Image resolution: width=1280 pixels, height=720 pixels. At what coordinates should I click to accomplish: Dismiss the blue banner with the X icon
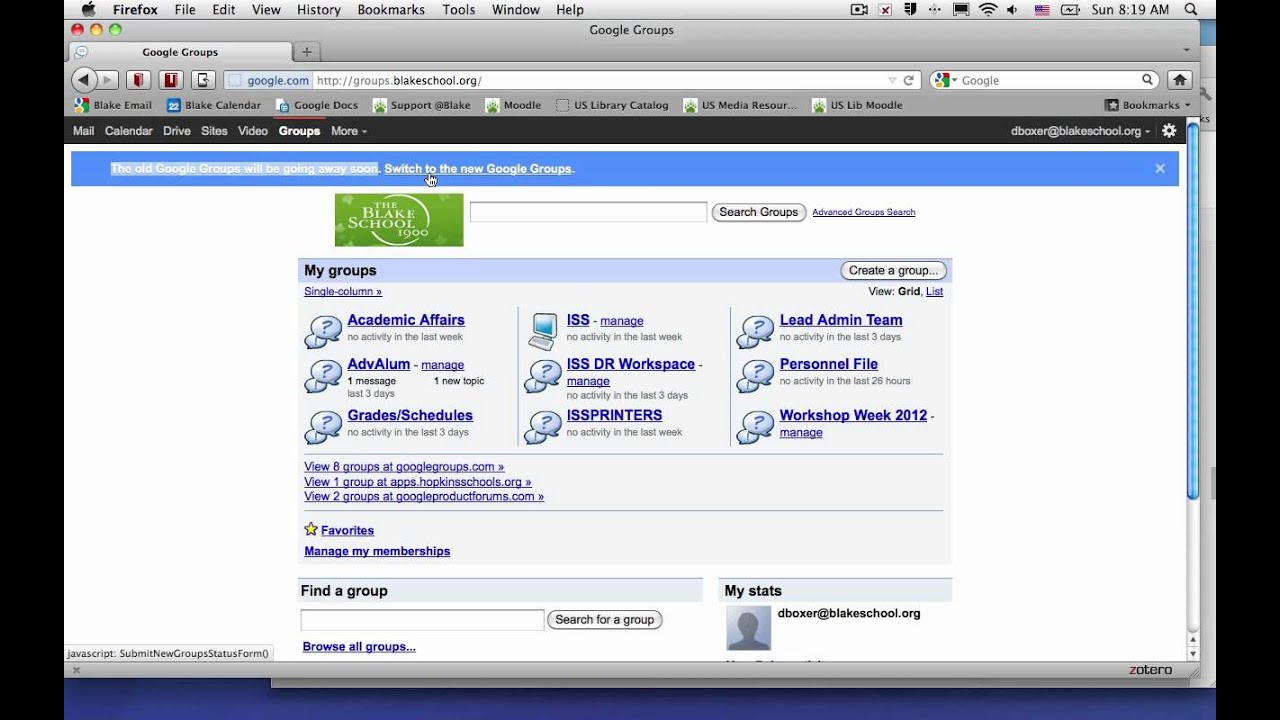click(1160, 168)
